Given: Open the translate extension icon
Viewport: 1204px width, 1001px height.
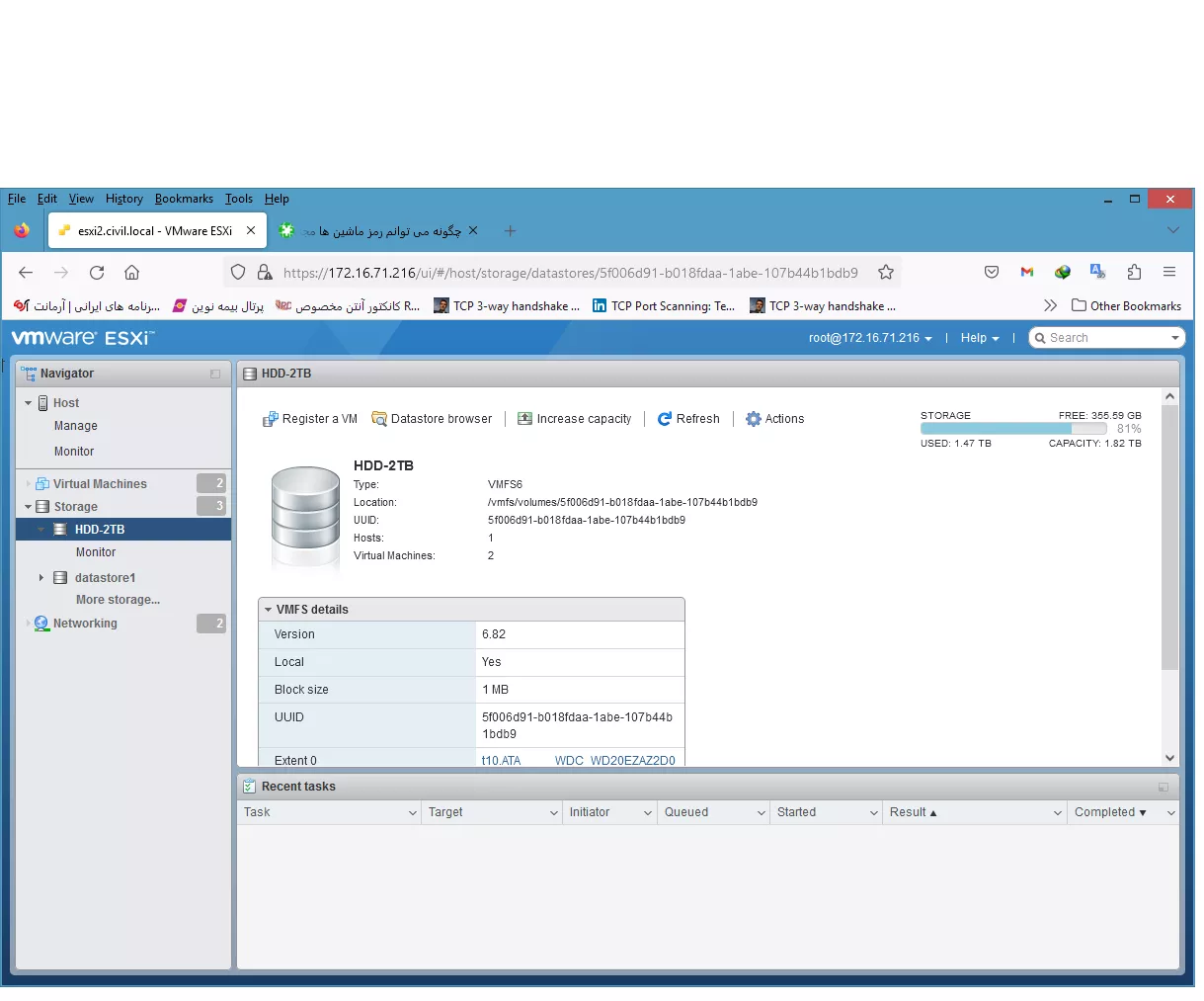Looking at the screenshot, I should pos(1097,272).
